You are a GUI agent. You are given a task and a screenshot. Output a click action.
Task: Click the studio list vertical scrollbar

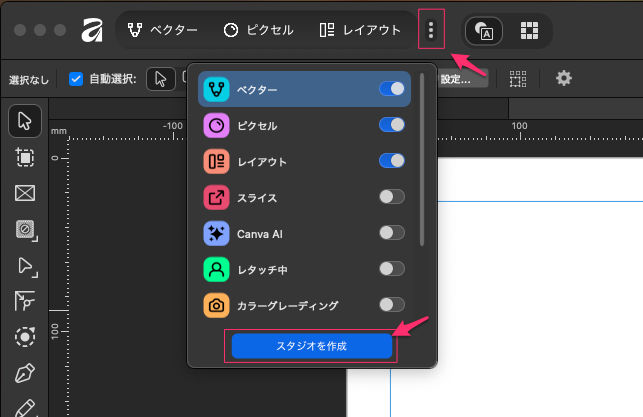pyautogui.click(x=424, y=160)
